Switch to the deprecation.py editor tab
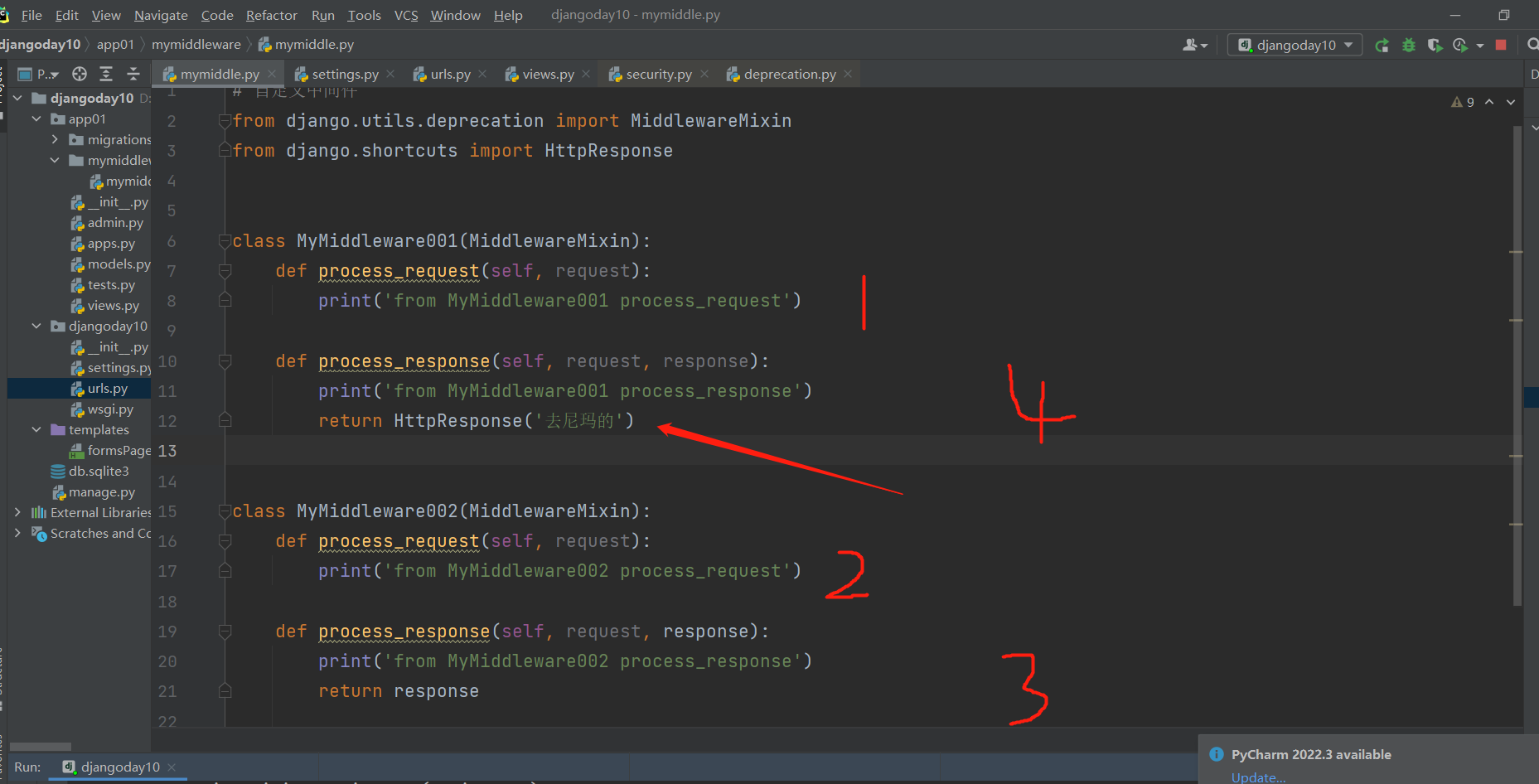 click(789, 74)
